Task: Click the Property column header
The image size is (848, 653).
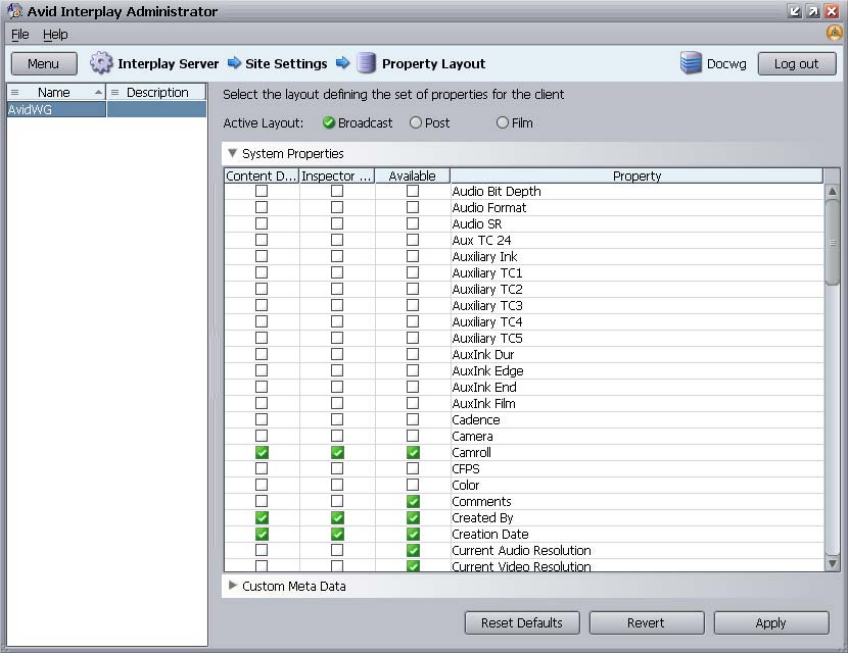Action: pyautogui.click(x=637, y=176)
